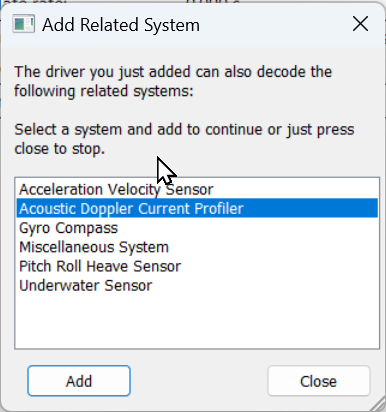The width and height of the screenshot is (386, 412).
Task: Select the first system in the list
Action: [x=197, y=189]
